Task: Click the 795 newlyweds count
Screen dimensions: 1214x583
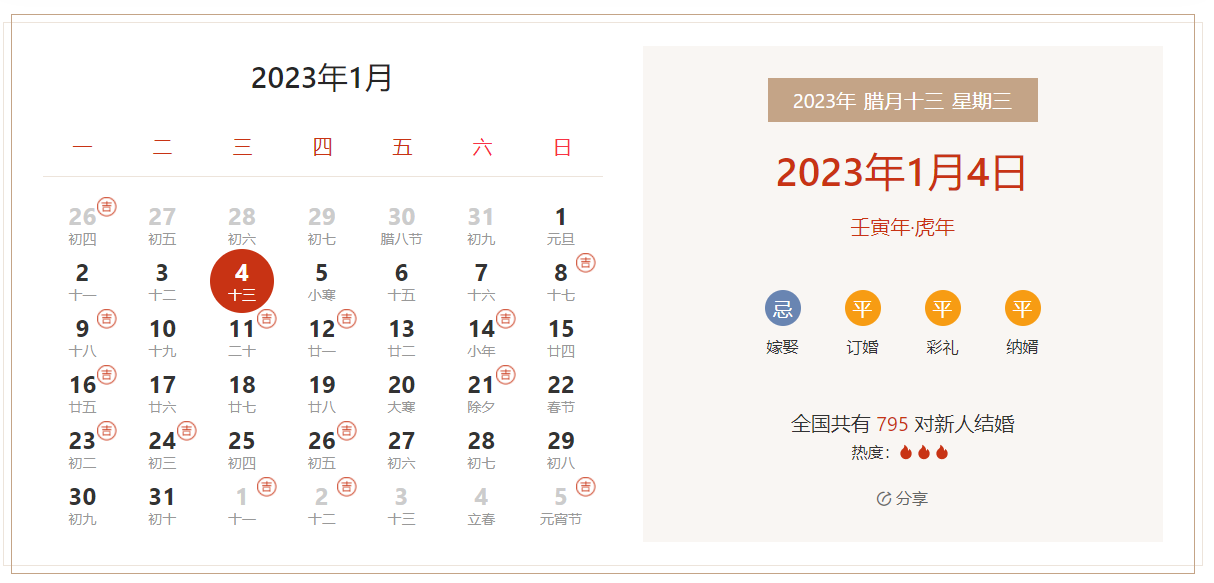Action: [x=892, y=424]
